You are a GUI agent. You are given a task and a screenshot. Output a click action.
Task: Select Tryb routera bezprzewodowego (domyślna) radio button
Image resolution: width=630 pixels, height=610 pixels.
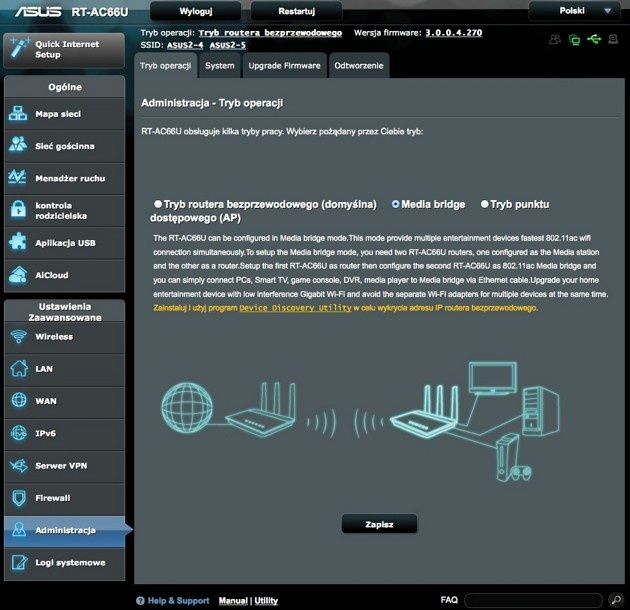pos(158,204)
